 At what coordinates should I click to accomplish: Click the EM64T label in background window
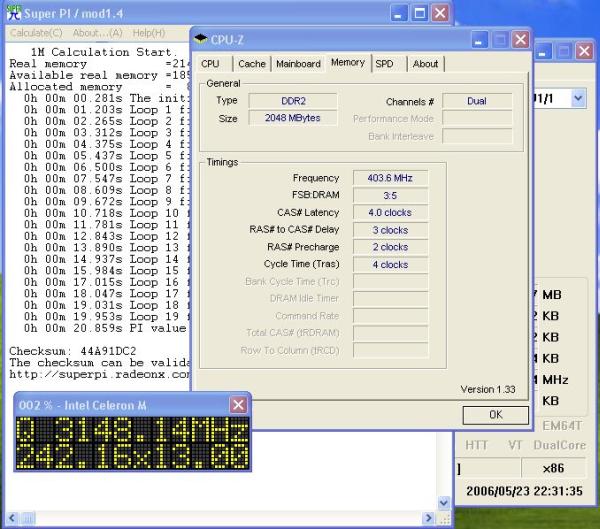(x=562, y=426)
